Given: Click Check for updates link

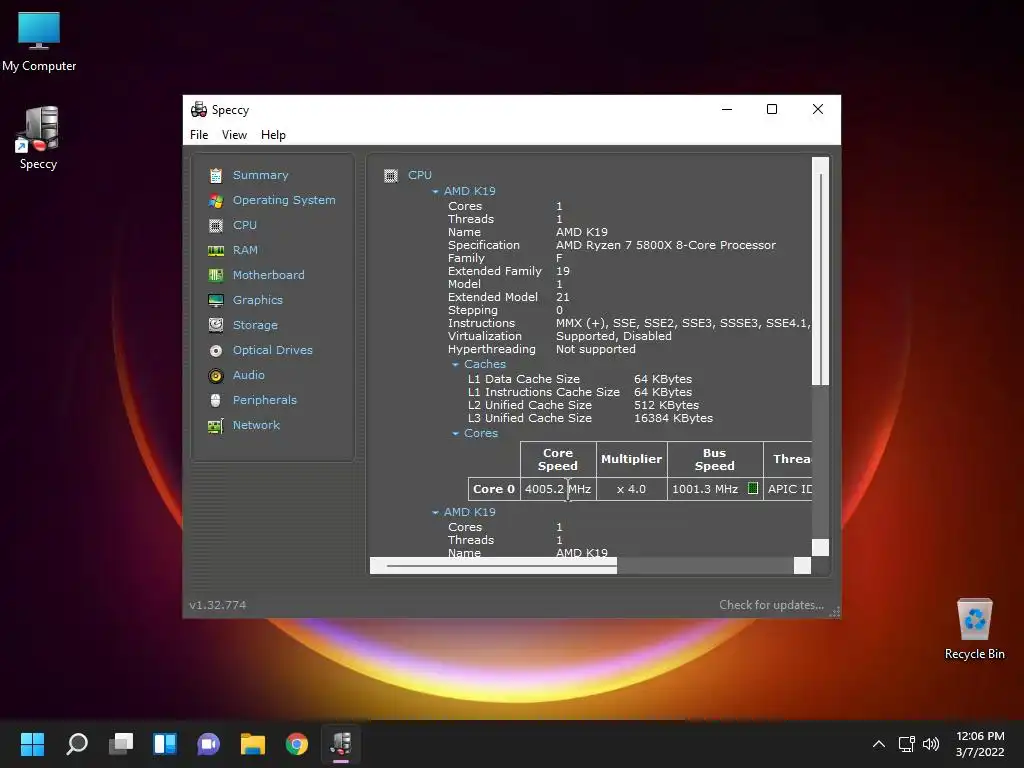Looking at the screenshot, I should [771, 605].
